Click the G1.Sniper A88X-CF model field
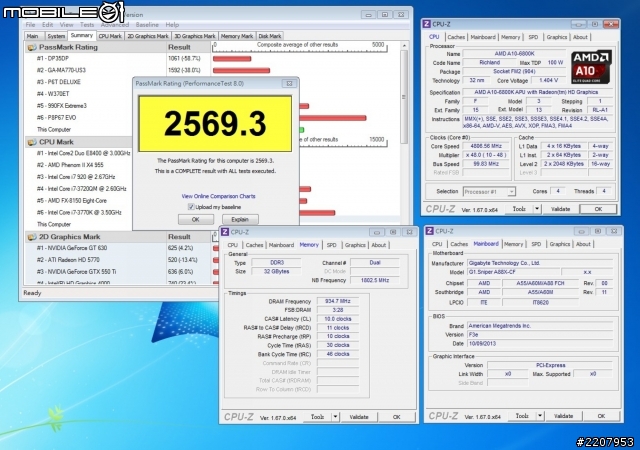Screen dimensions: 640x450 pyautogui.click(x=513, y=272)
